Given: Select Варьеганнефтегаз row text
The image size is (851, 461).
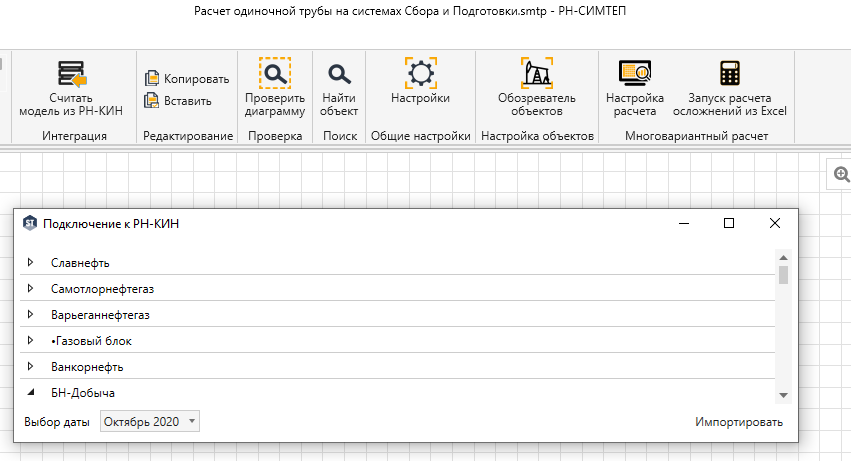Looking at the screenshot, I should 100,315.
